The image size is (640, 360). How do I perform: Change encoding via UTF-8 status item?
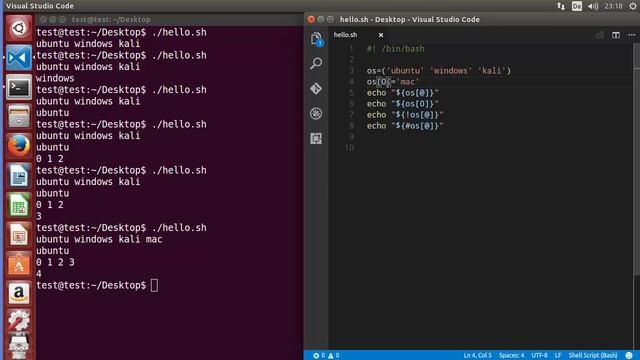(539, 355)
